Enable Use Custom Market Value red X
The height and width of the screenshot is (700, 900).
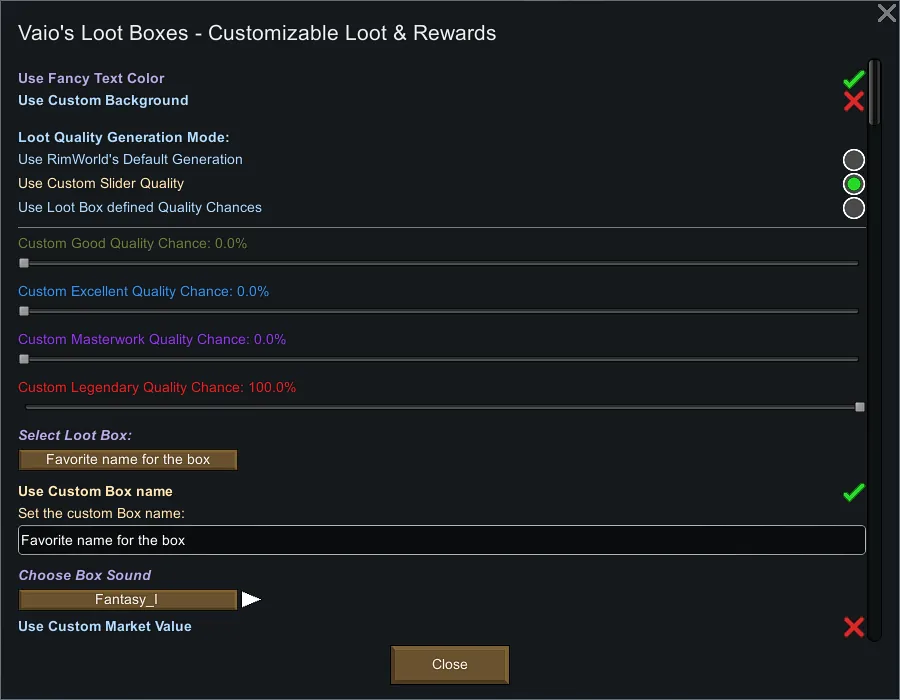tap(853, 627)
